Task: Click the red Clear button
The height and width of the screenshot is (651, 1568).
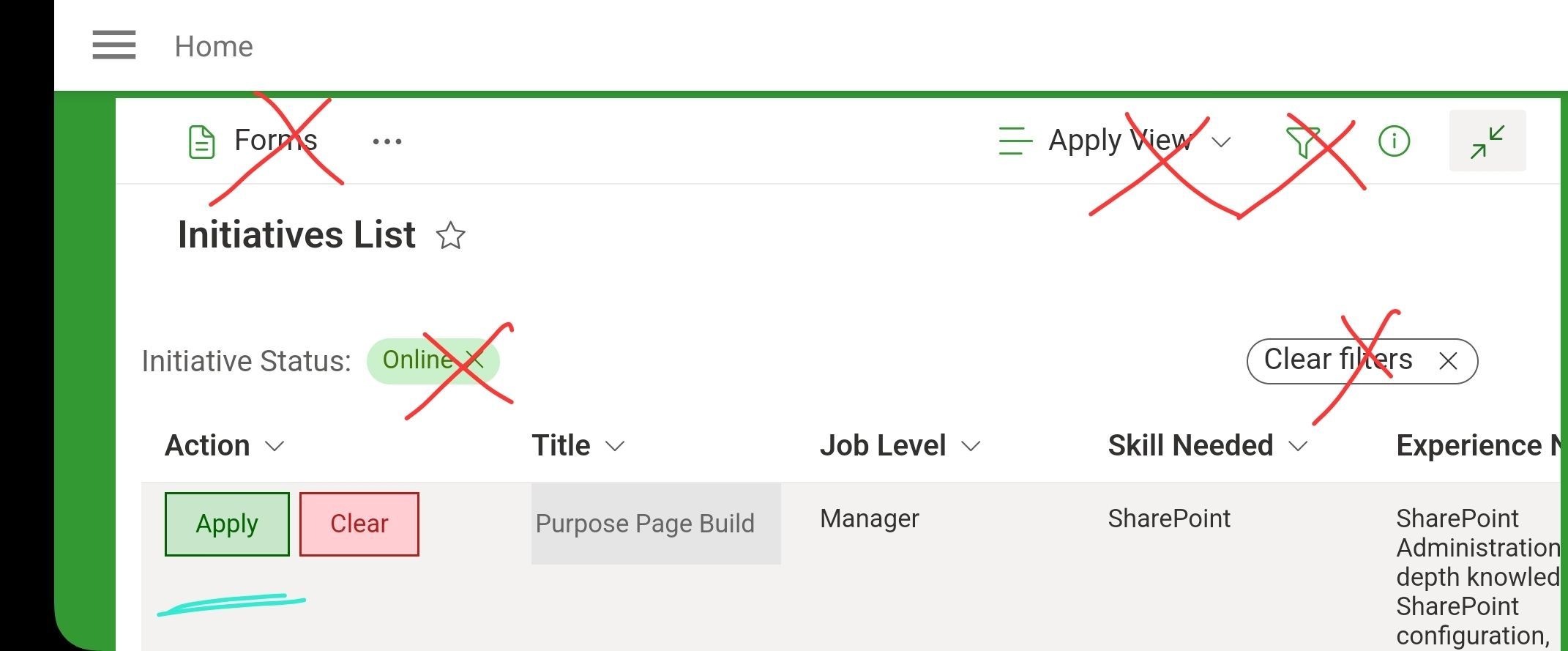Action: pyautogui.click(x=359, y=524)
